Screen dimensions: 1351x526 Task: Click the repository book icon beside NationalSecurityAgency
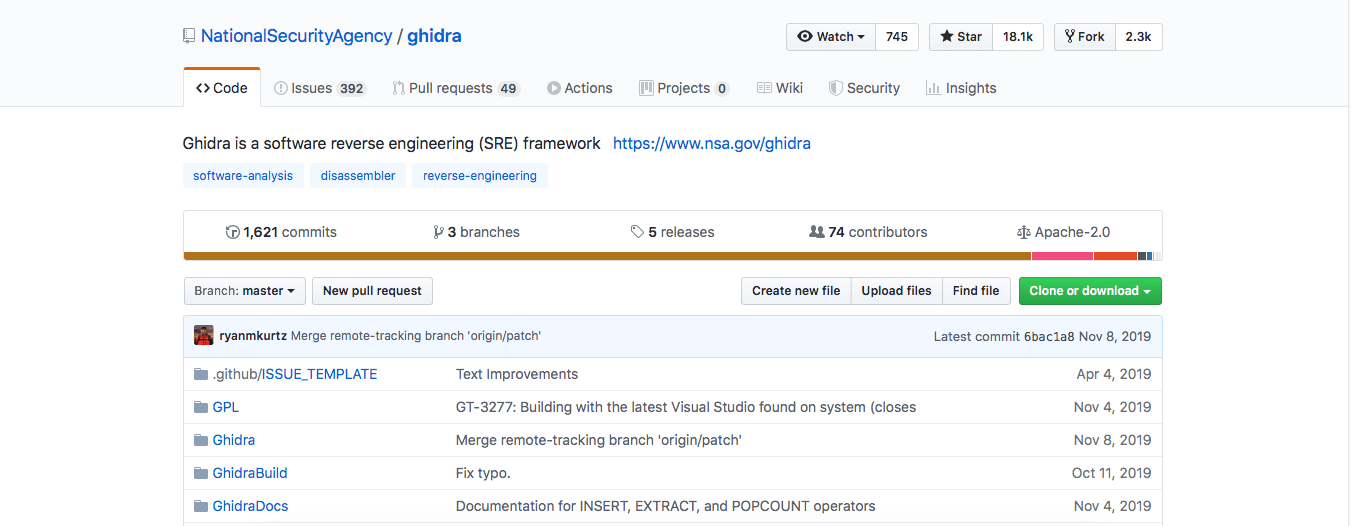coord(189,36)
